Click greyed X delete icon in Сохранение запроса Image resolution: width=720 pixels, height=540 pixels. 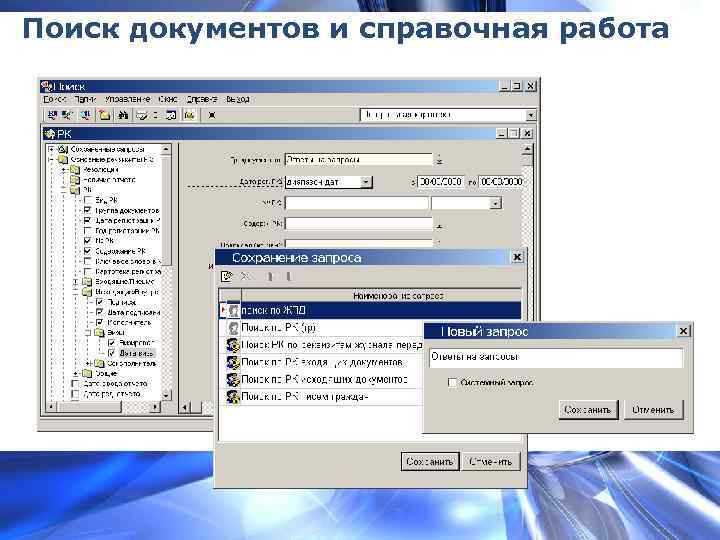pyautogui.click(x=245, y=276)
